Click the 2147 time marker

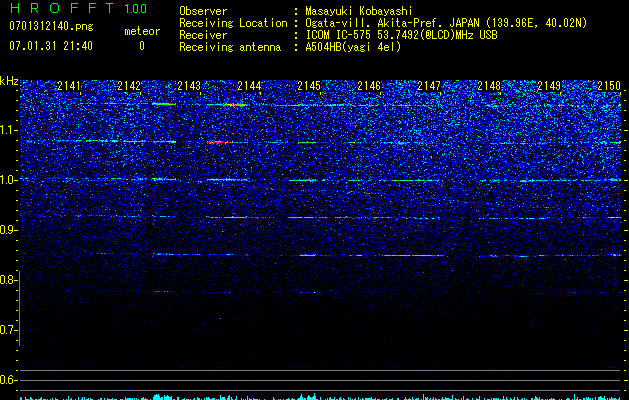(x=429, y=85)
